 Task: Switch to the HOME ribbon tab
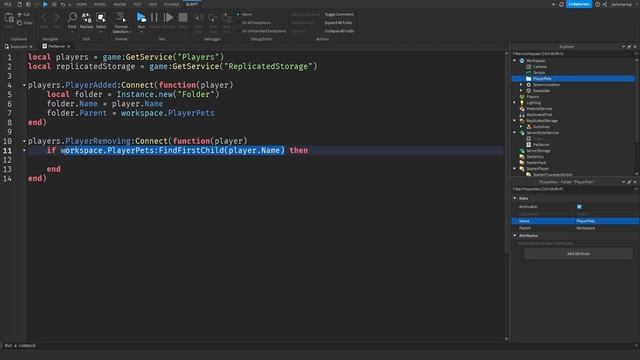(81, 4)
